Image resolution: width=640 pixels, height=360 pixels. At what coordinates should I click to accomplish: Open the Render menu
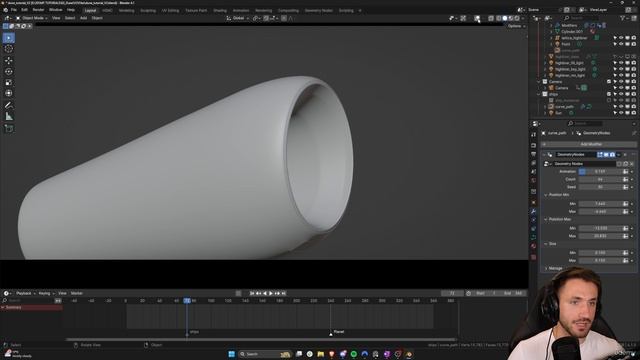[38, 10]
